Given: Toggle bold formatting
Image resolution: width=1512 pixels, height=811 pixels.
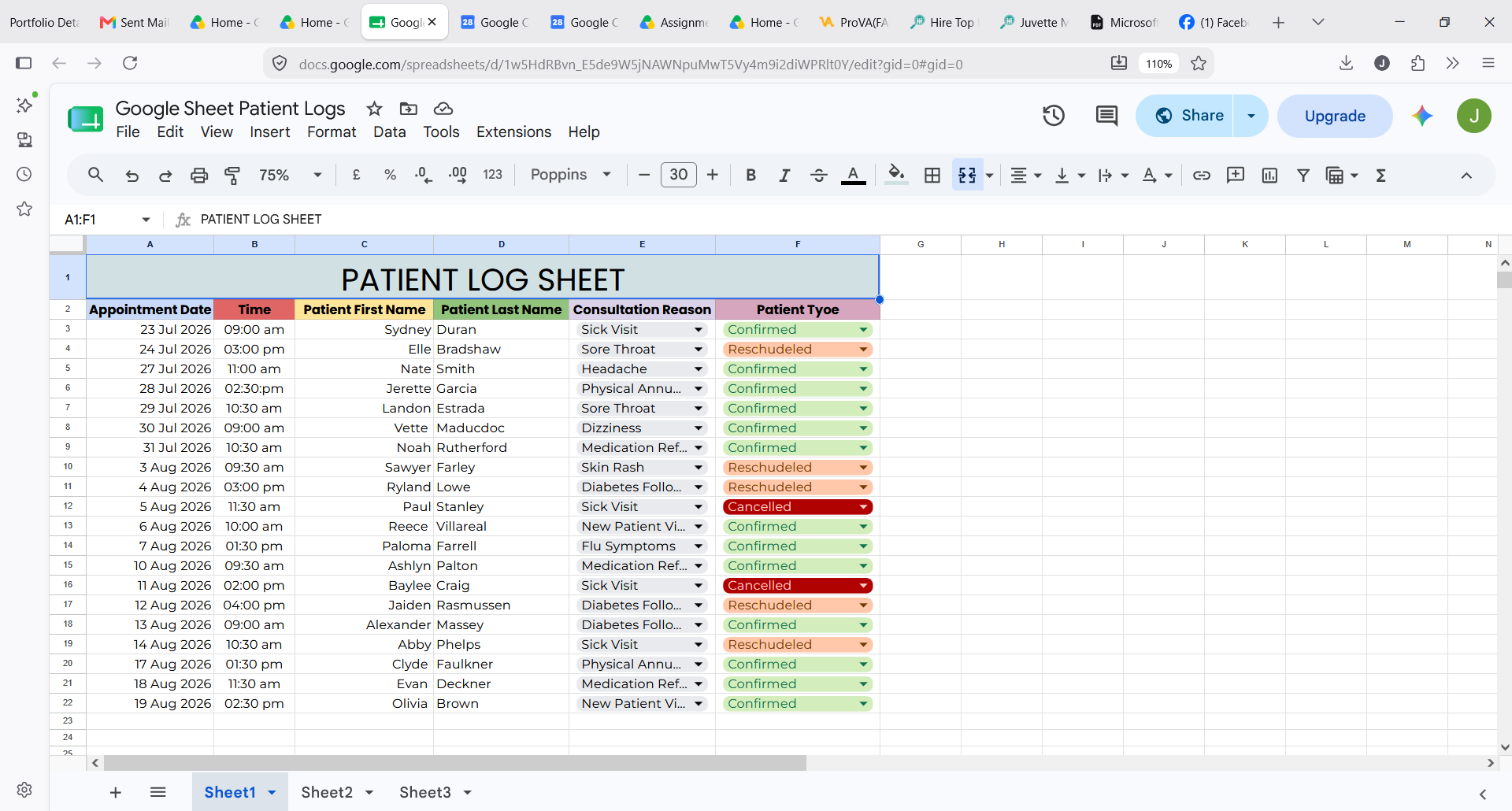Looking at the screenshot, I should point(750,175).
